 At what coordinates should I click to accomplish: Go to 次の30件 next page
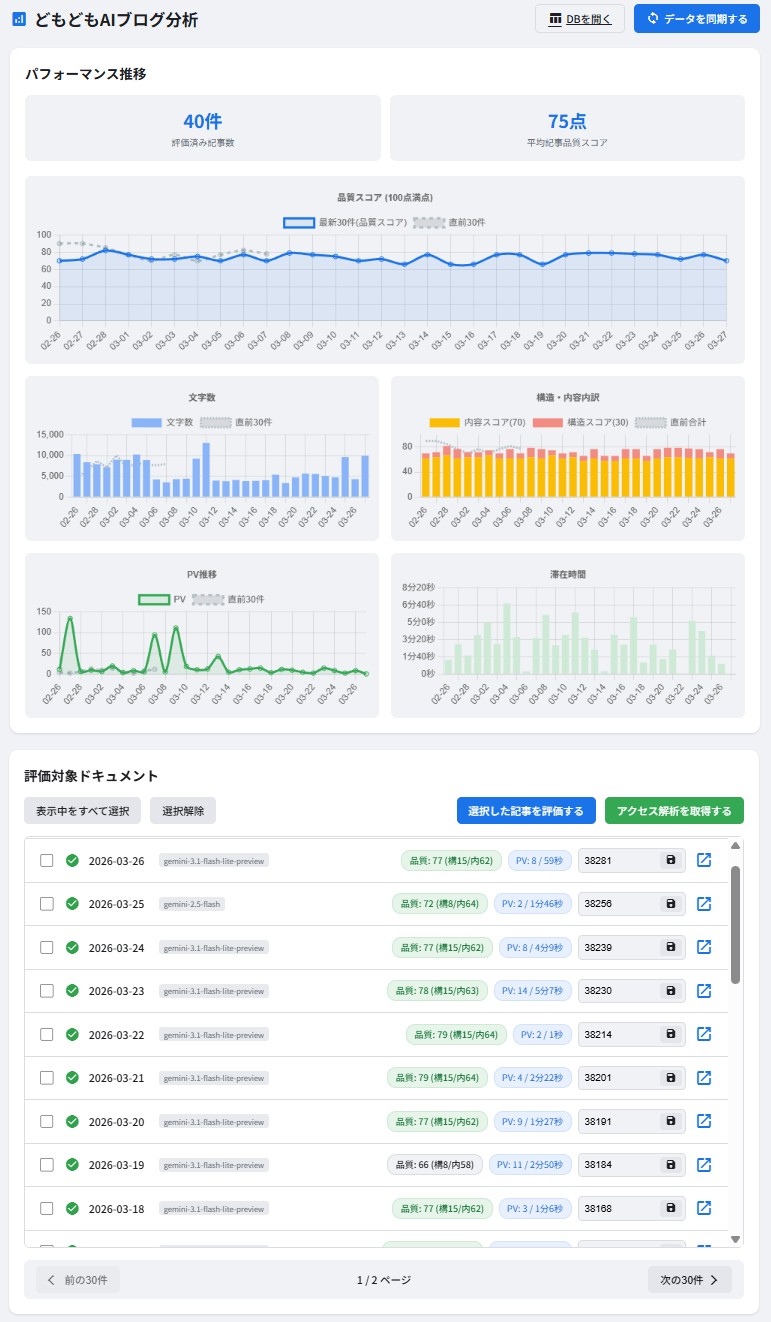pyautogui.click(x=689, y=1280)
